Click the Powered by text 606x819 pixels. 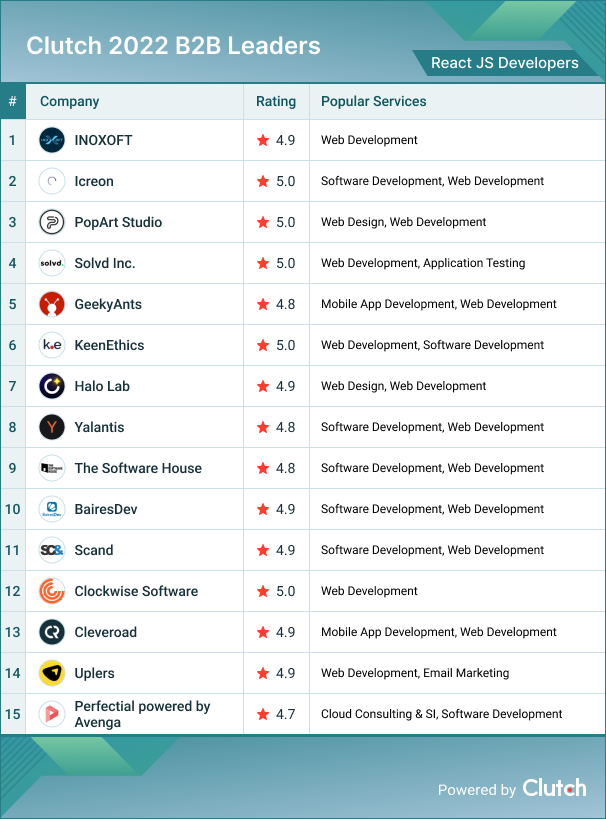click(477, 790)
